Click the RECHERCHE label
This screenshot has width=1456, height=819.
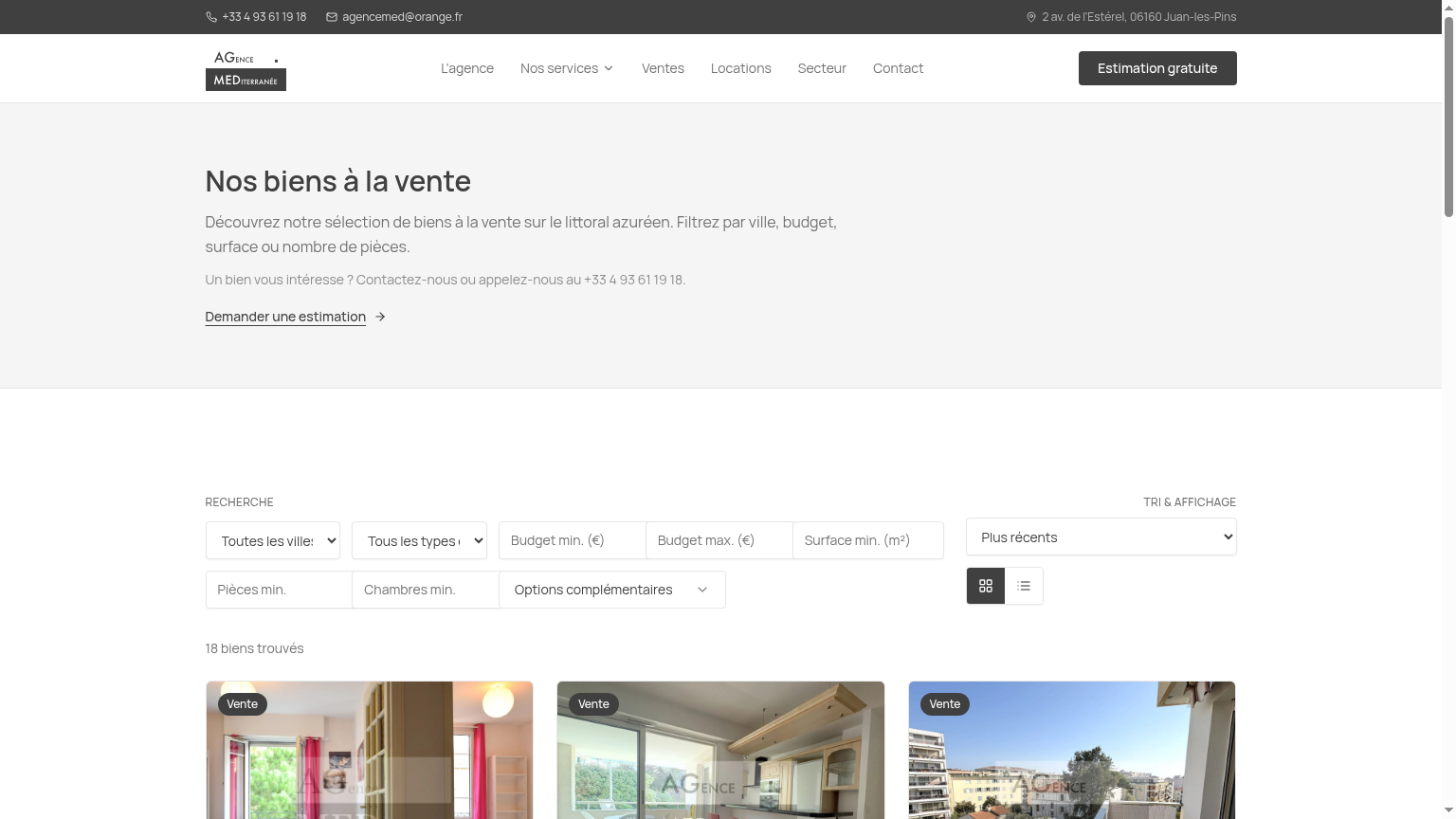[239, 502]
